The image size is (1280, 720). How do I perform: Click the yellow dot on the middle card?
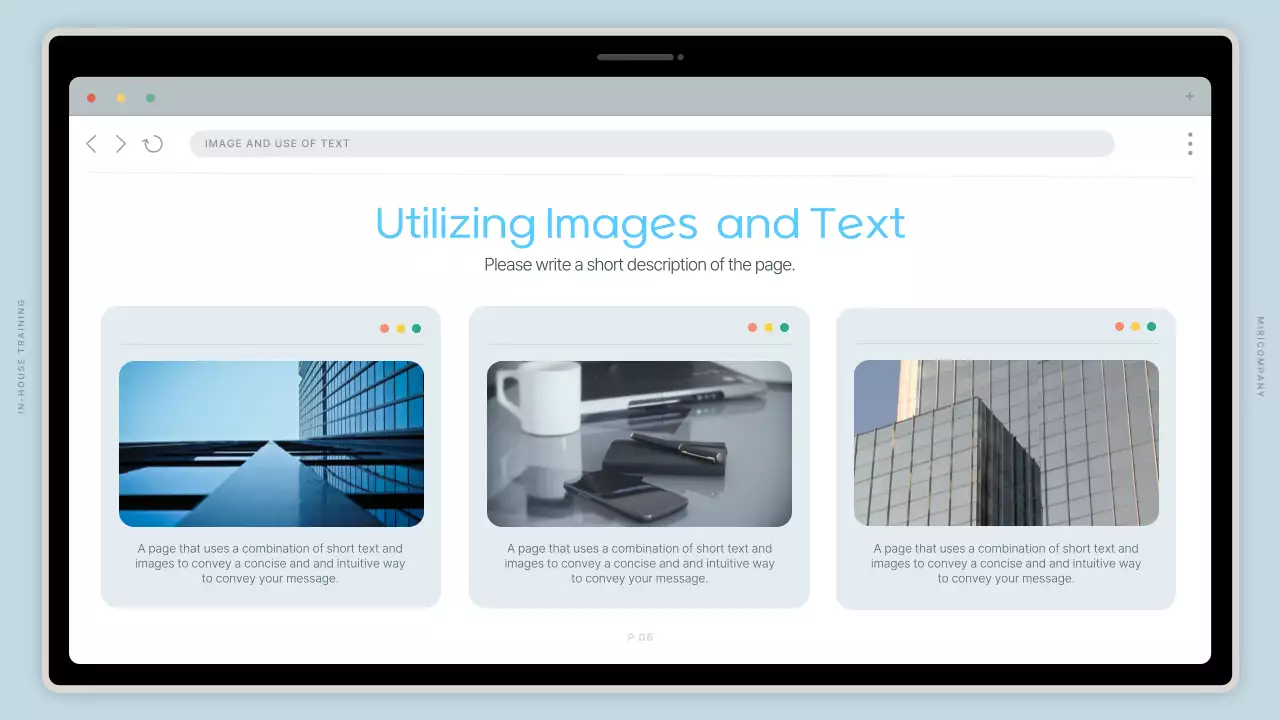768,328
